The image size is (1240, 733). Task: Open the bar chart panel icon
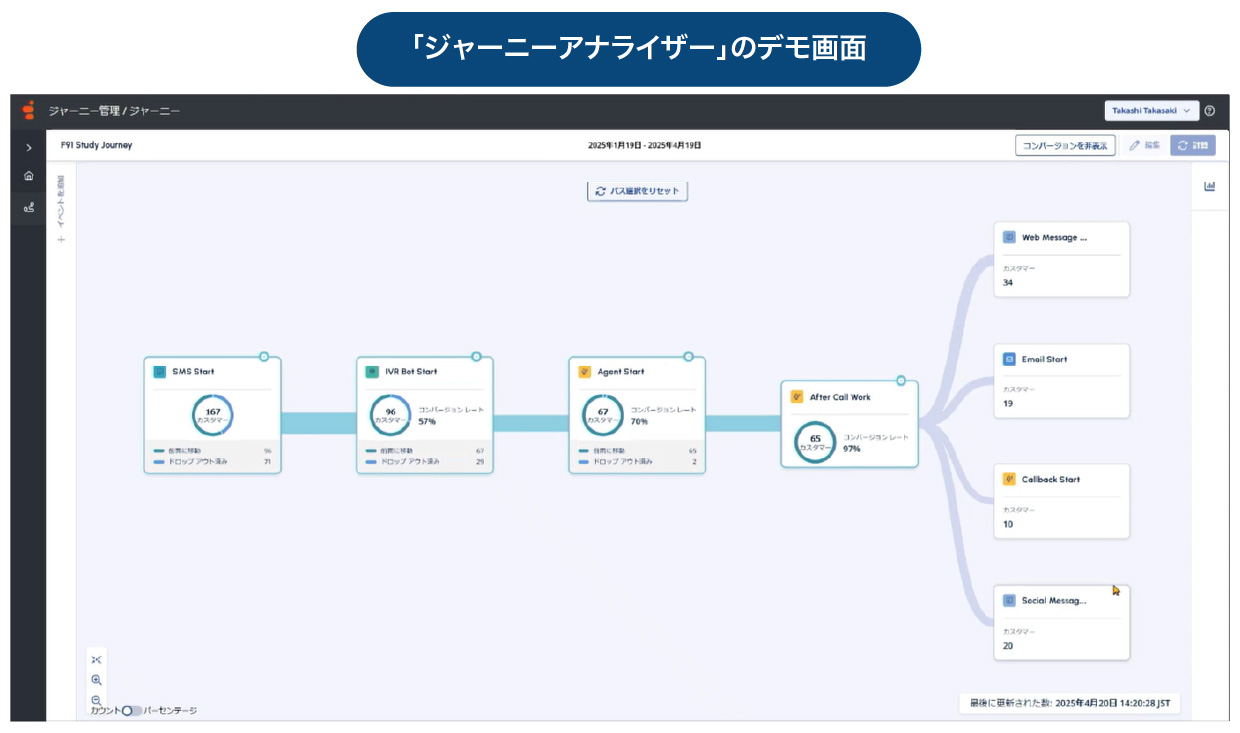(1209, 186)
